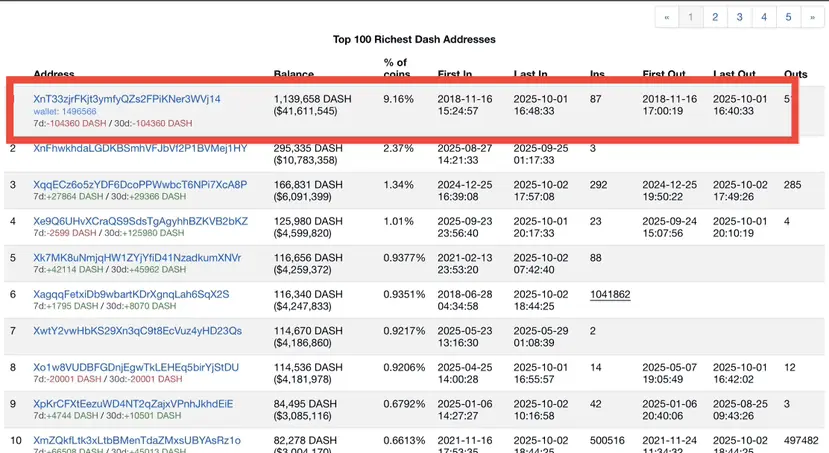Click the 0.9217% coin share value
The width and height of the screenshot is (829, 453).
tap(404, 330)
